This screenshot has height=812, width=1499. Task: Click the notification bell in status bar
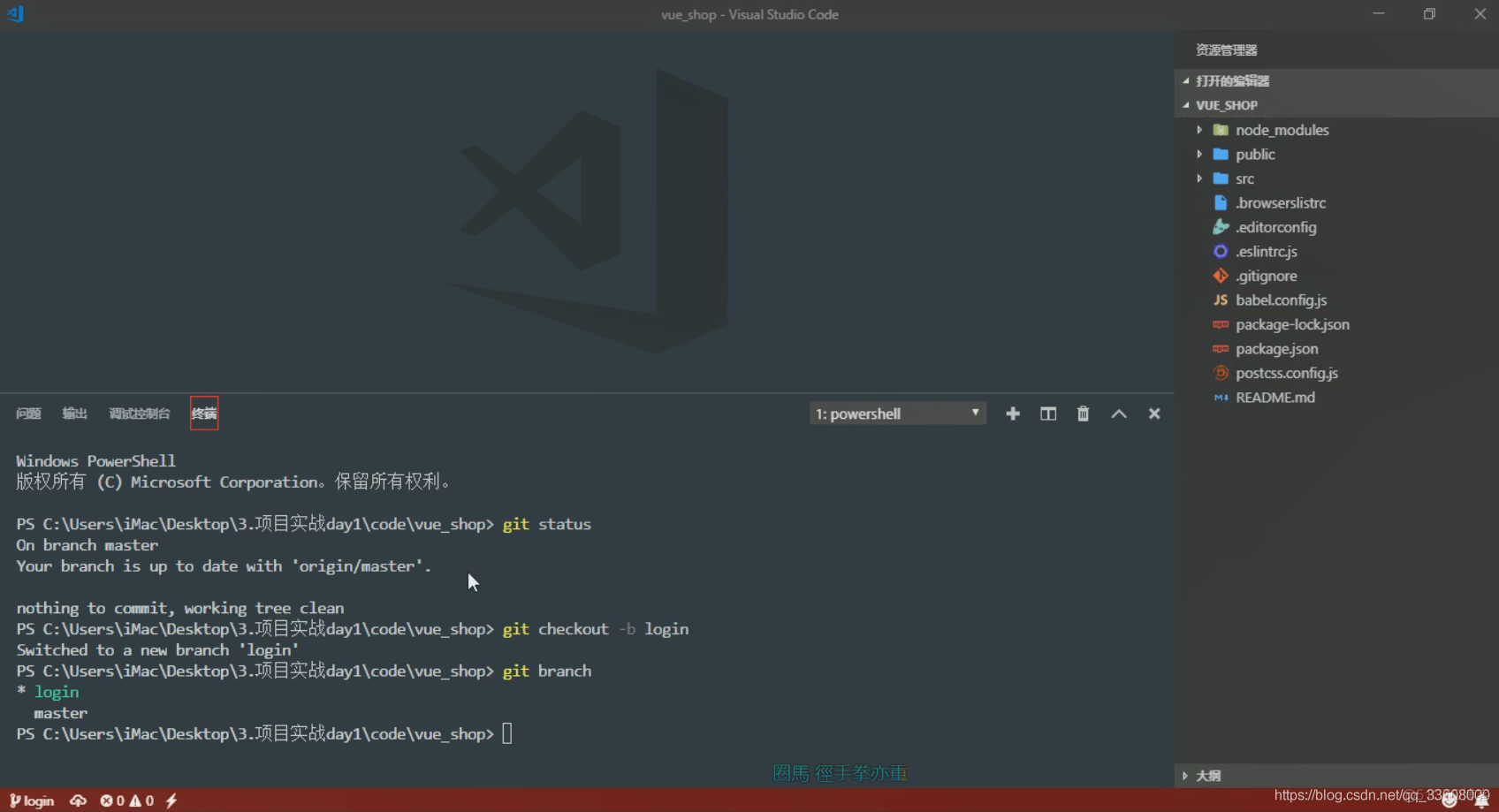1481,801
